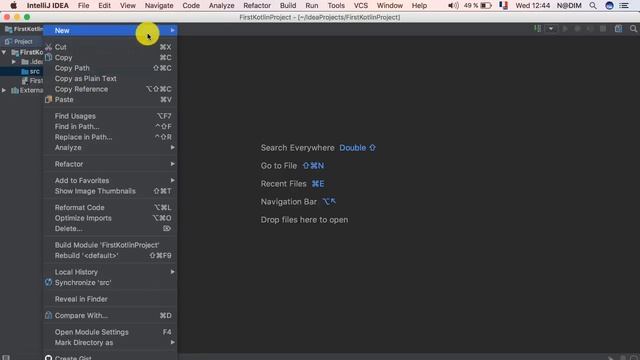Click the Cut scissors entry

click(110, 47)
